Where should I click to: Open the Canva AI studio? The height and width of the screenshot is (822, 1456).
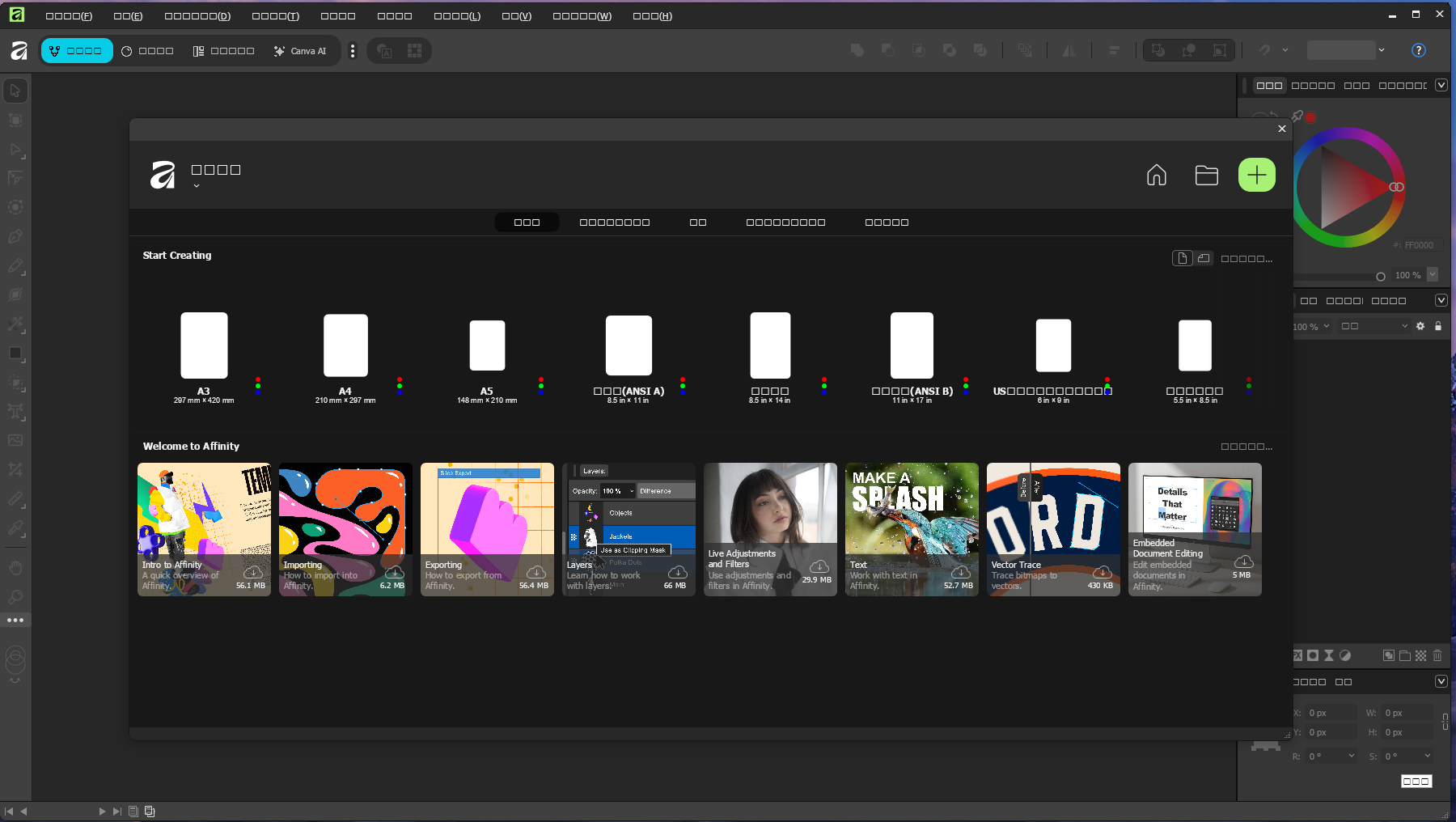click(300, 51)
